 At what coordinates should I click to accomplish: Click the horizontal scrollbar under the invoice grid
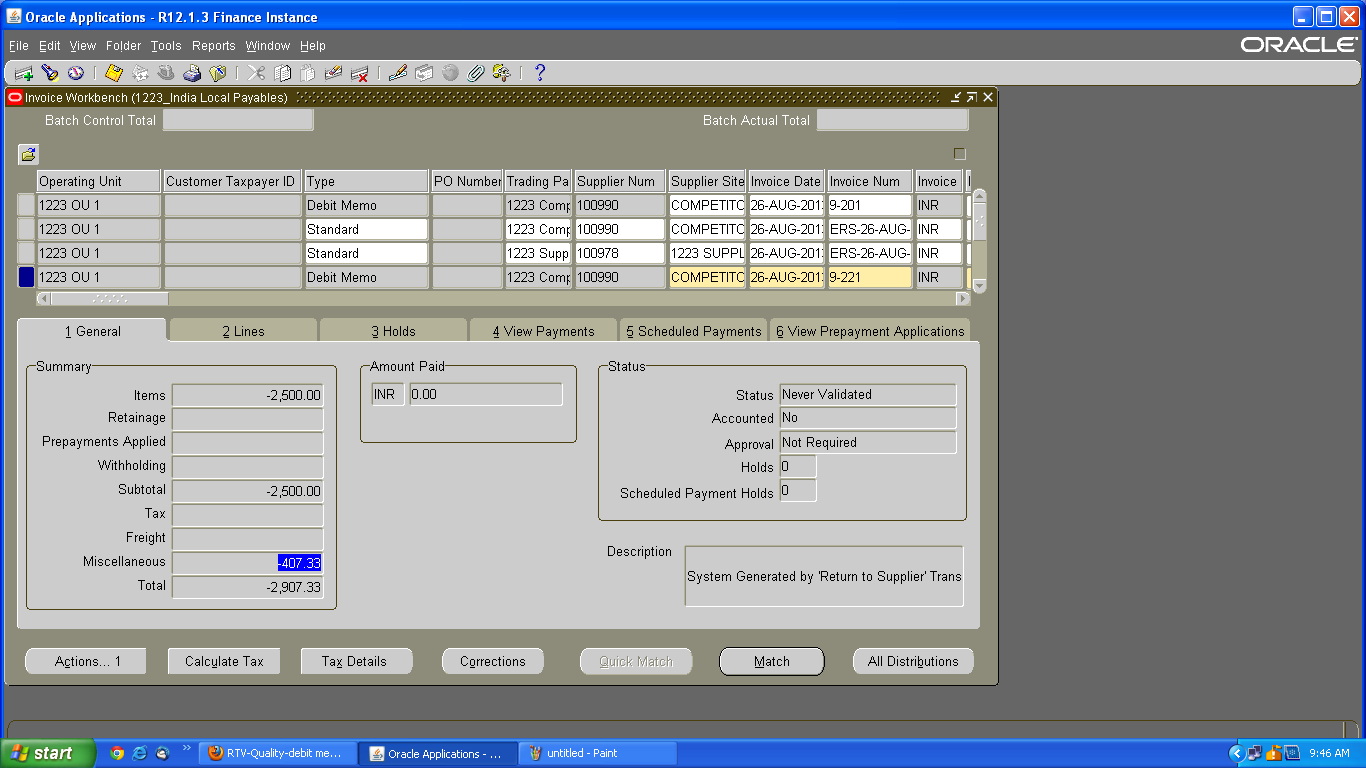point(503,298)
